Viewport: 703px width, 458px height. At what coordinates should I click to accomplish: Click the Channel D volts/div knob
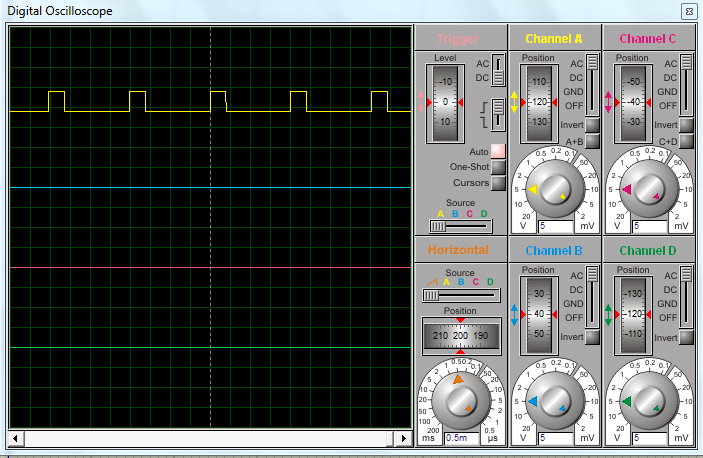point(649,401)
